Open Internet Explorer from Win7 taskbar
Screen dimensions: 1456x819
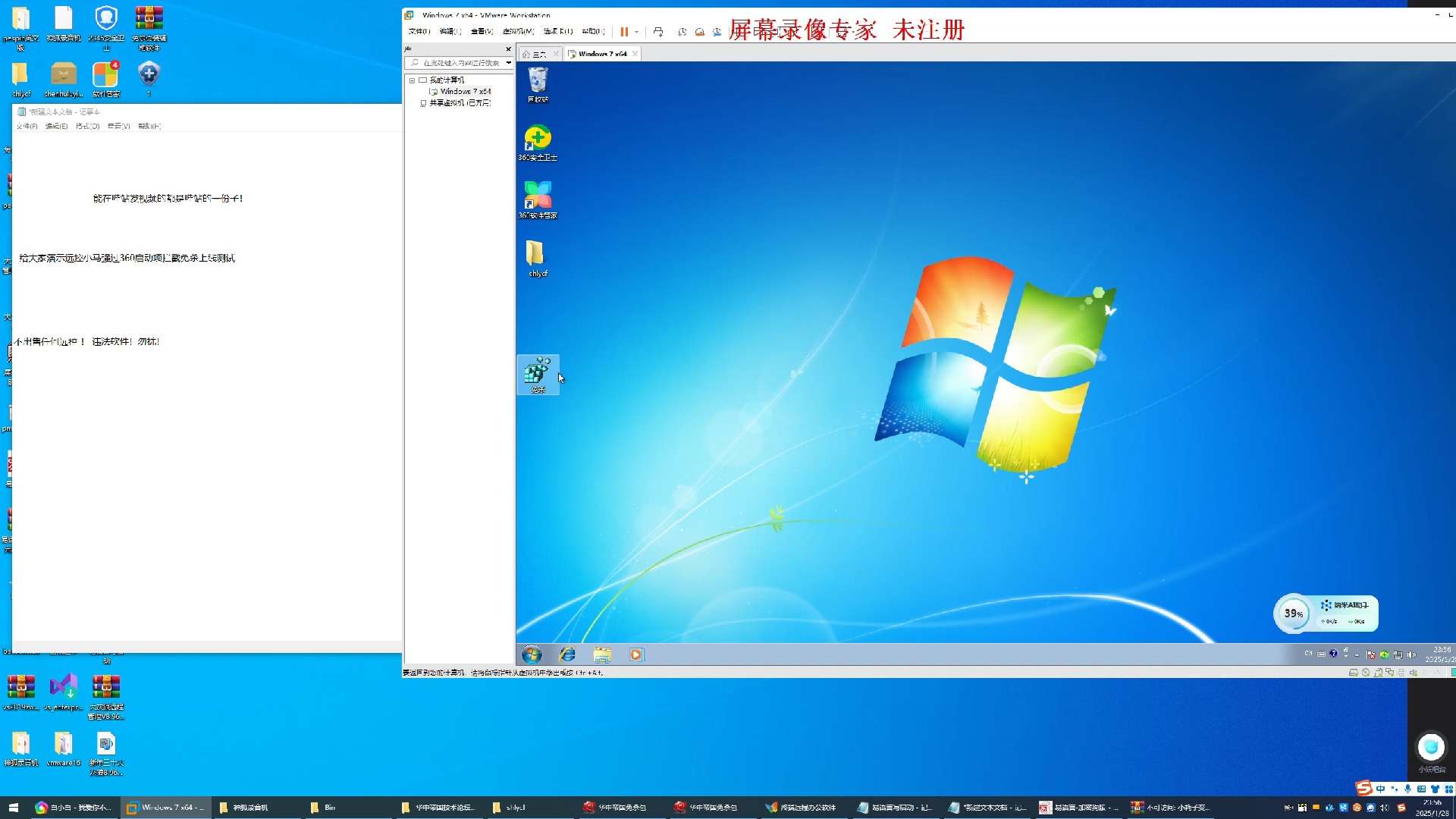(567, 654)
